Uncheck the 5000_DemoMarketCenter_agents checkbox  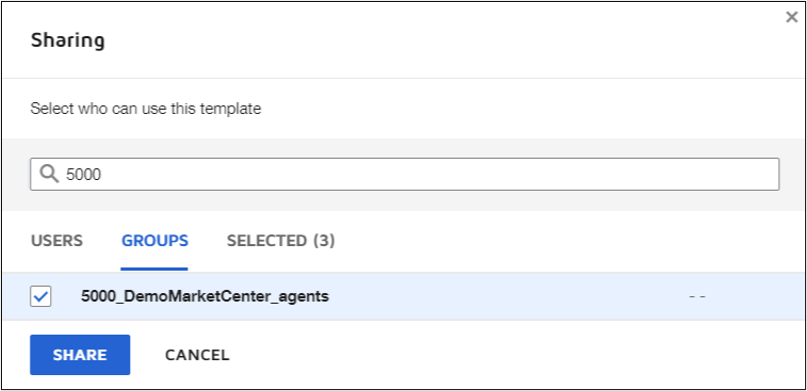coord(41,297)
